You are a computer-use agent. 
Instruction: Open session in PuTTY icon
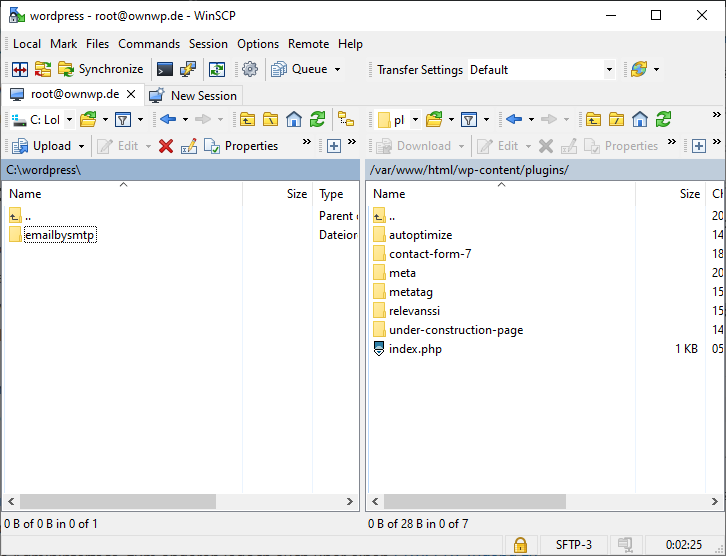tap(188, 69)
